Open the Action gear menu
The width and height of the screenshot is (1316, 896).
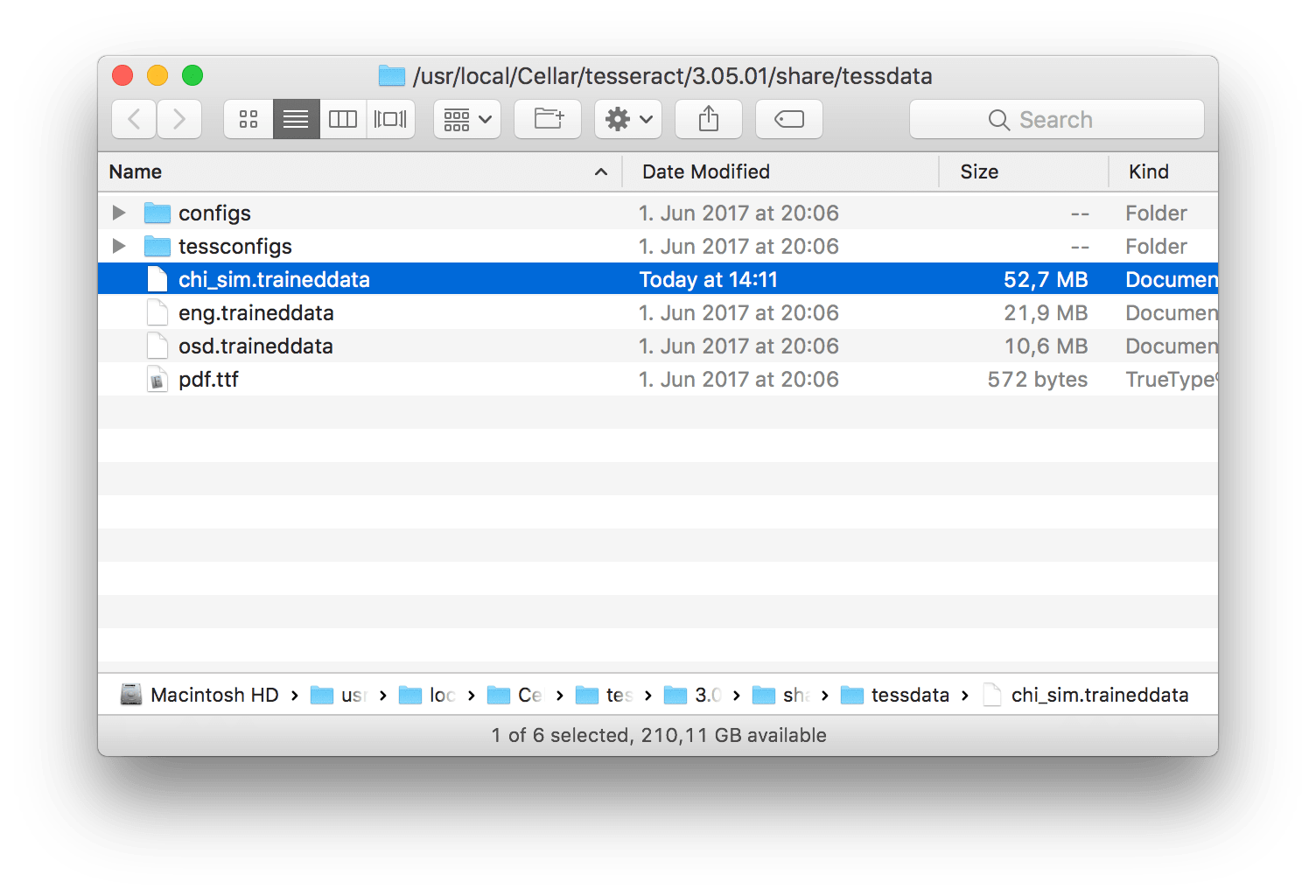(x=628, y=119)
